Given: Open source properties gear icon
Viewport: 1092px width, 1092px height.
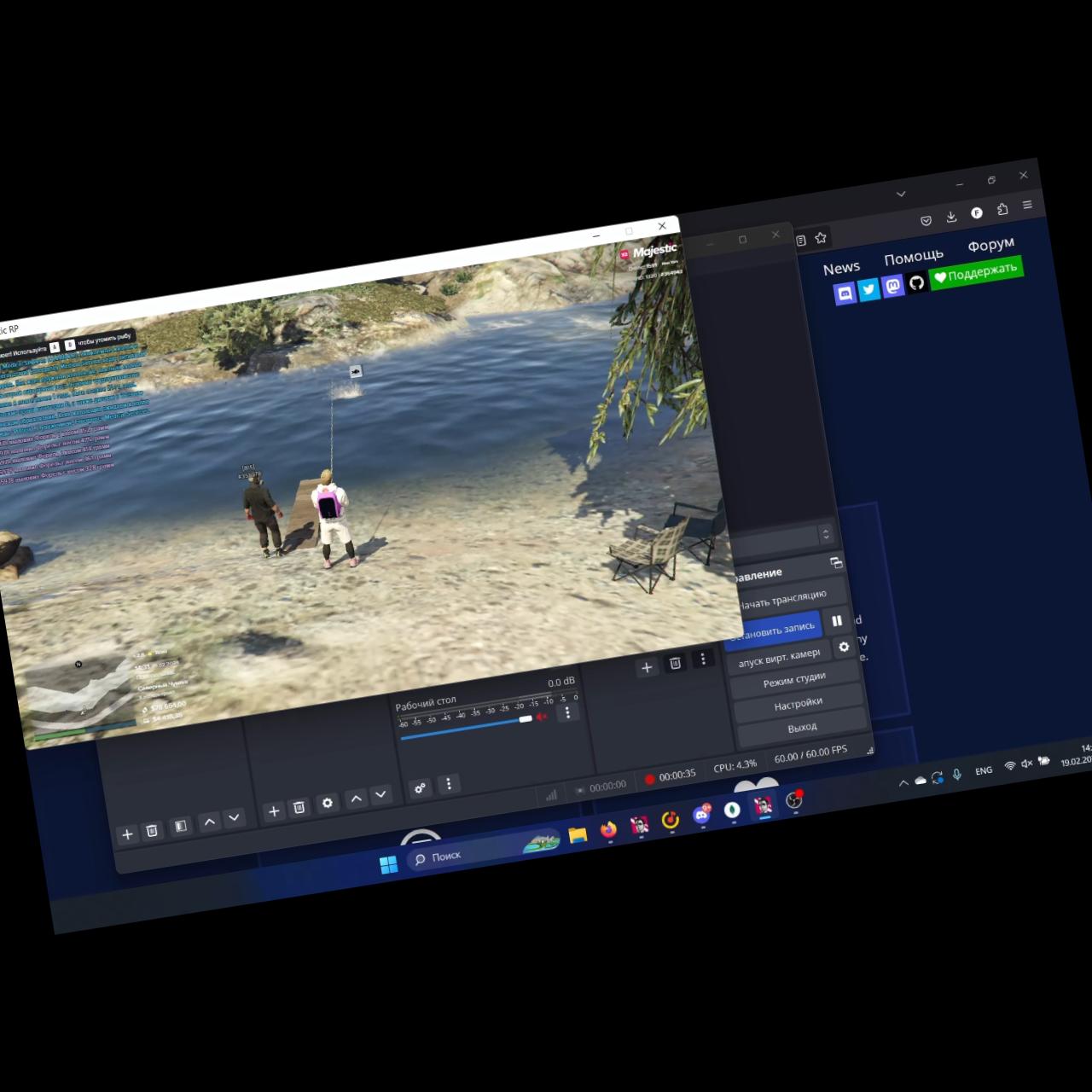Looking at the screenshot, I should [328, 803].
